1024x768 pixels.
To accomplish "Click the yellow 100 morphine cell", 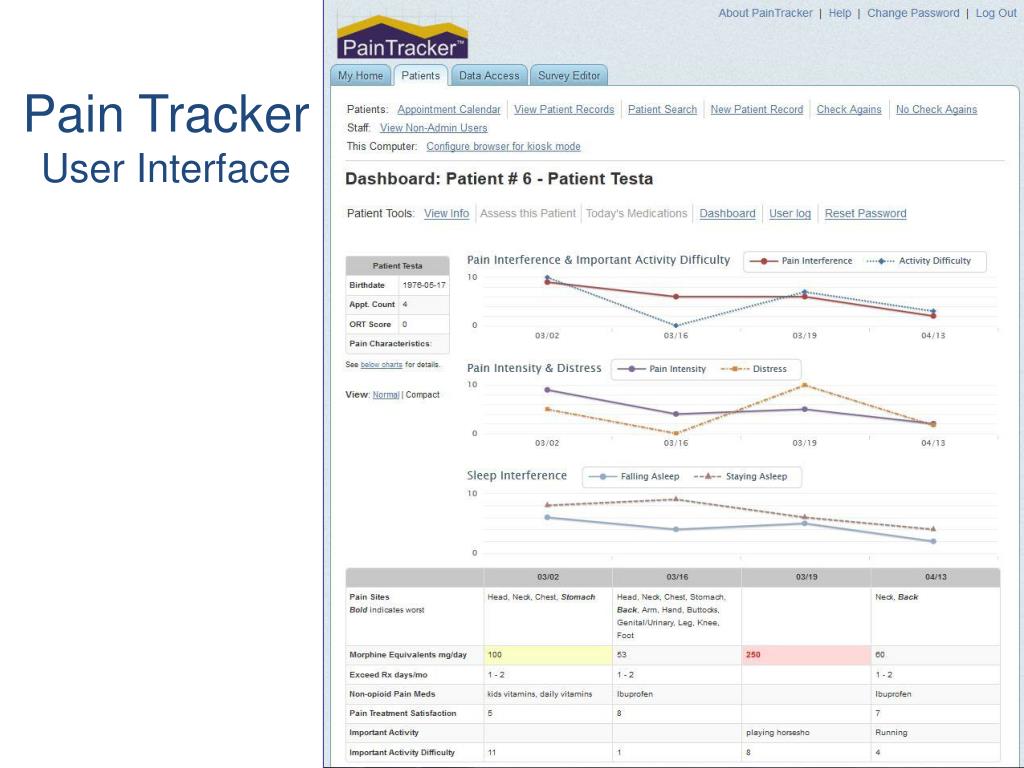I will [548, 655].
